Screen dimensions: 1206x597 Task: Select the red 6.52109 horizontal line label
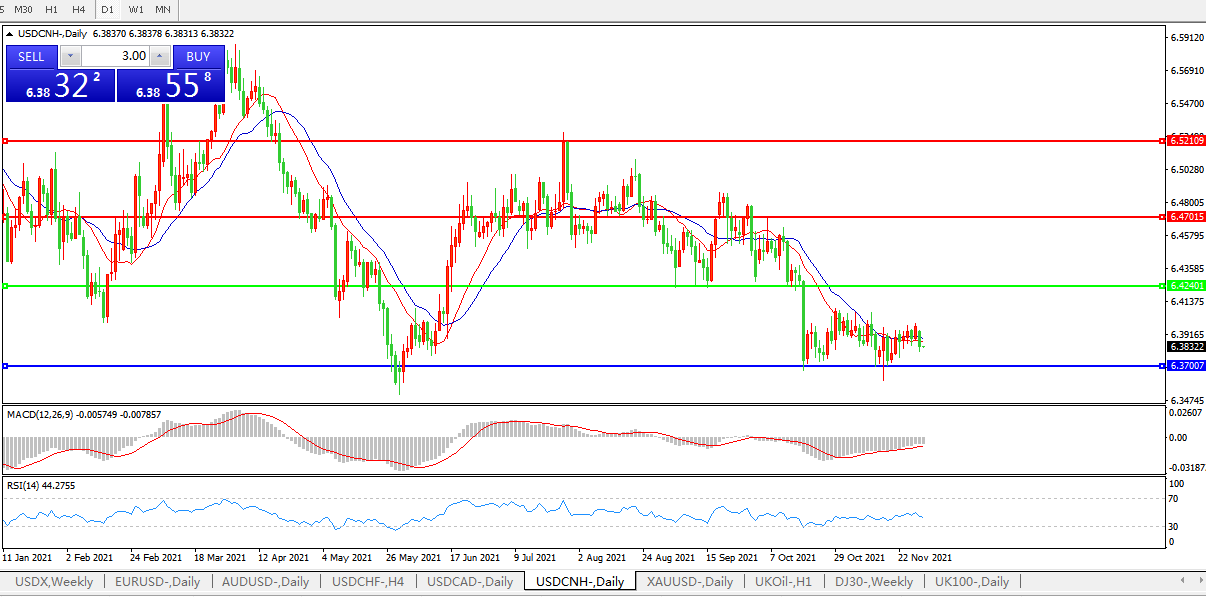(x=1186, y=141)
